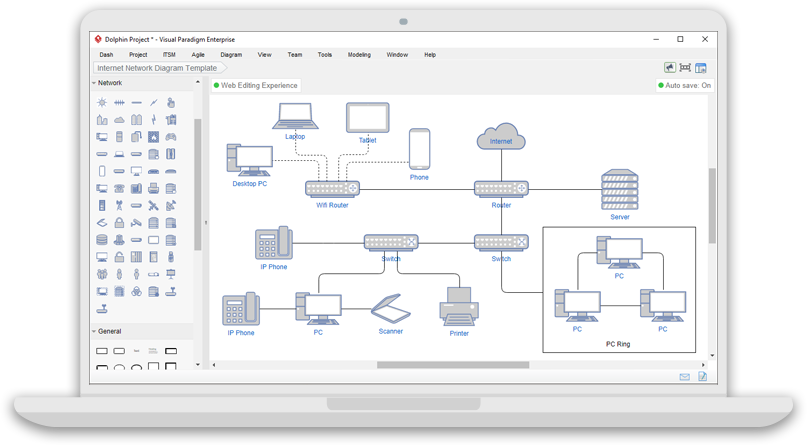807x445 pixels.
Task: Select the Printer device on the canvas
Action: 459,307
